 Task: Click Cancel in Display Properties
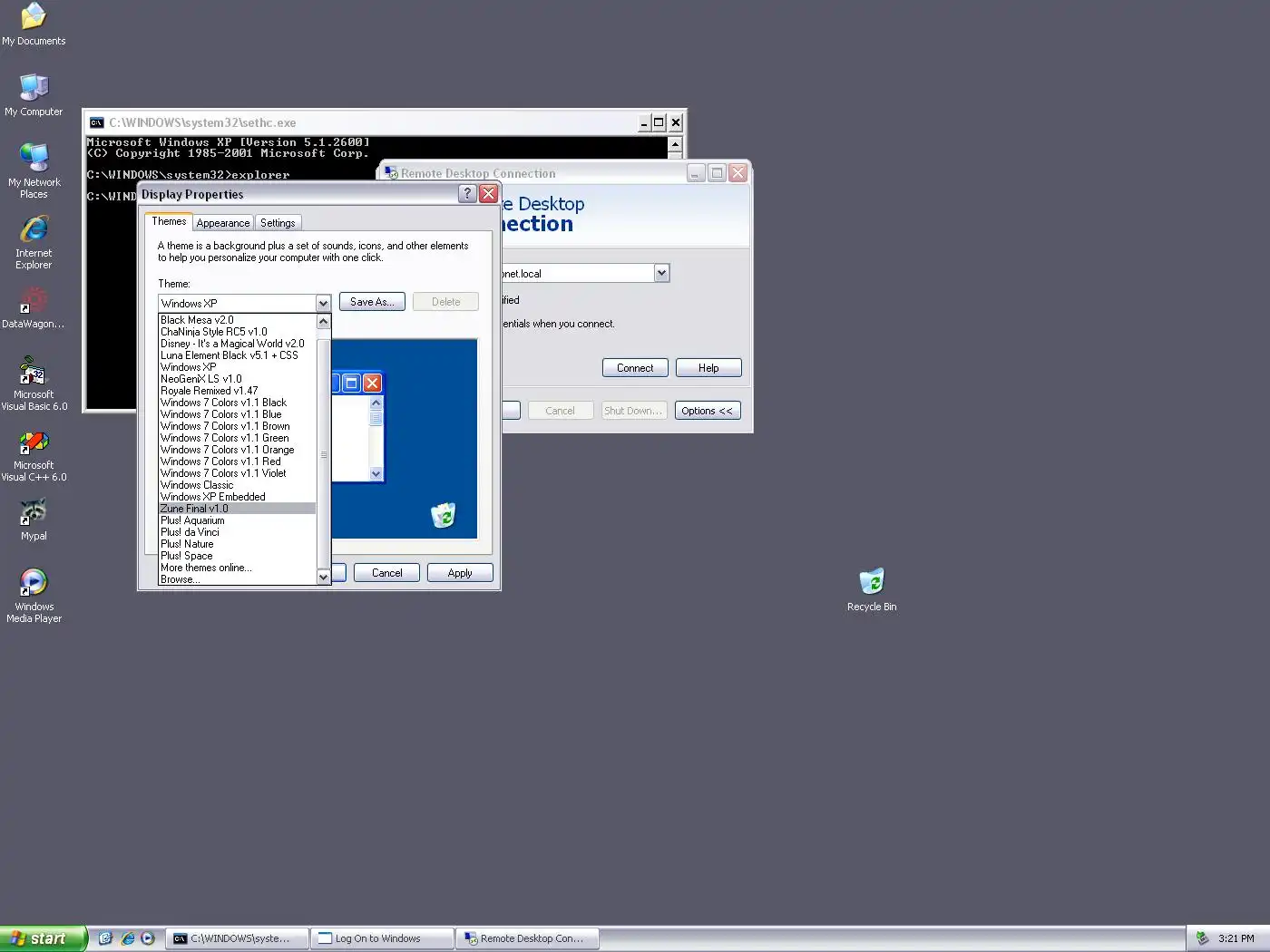[386, 573]
